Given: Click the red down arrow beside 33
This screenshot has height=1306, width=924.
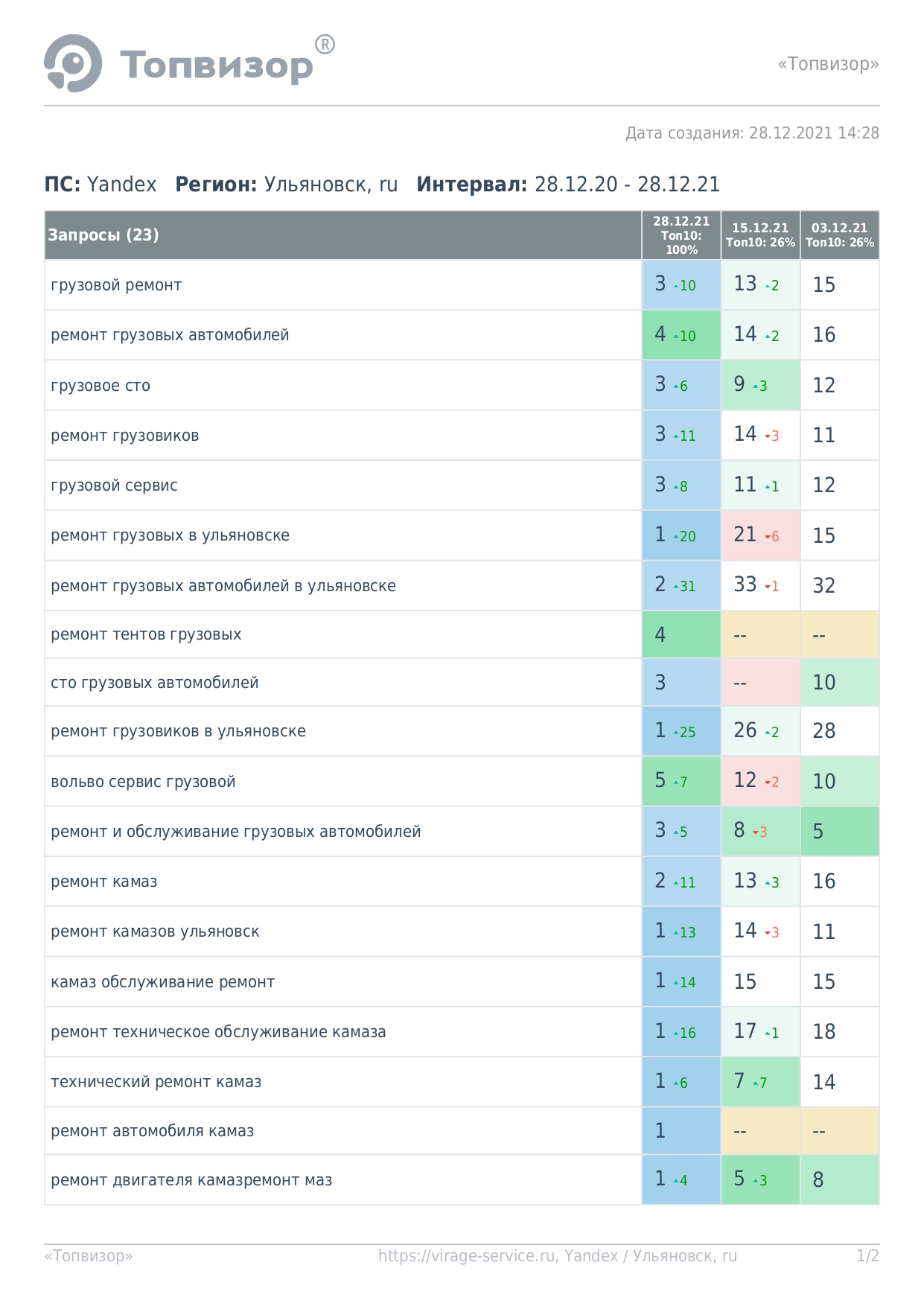Looking at the screenshot, I should [768, 587].
